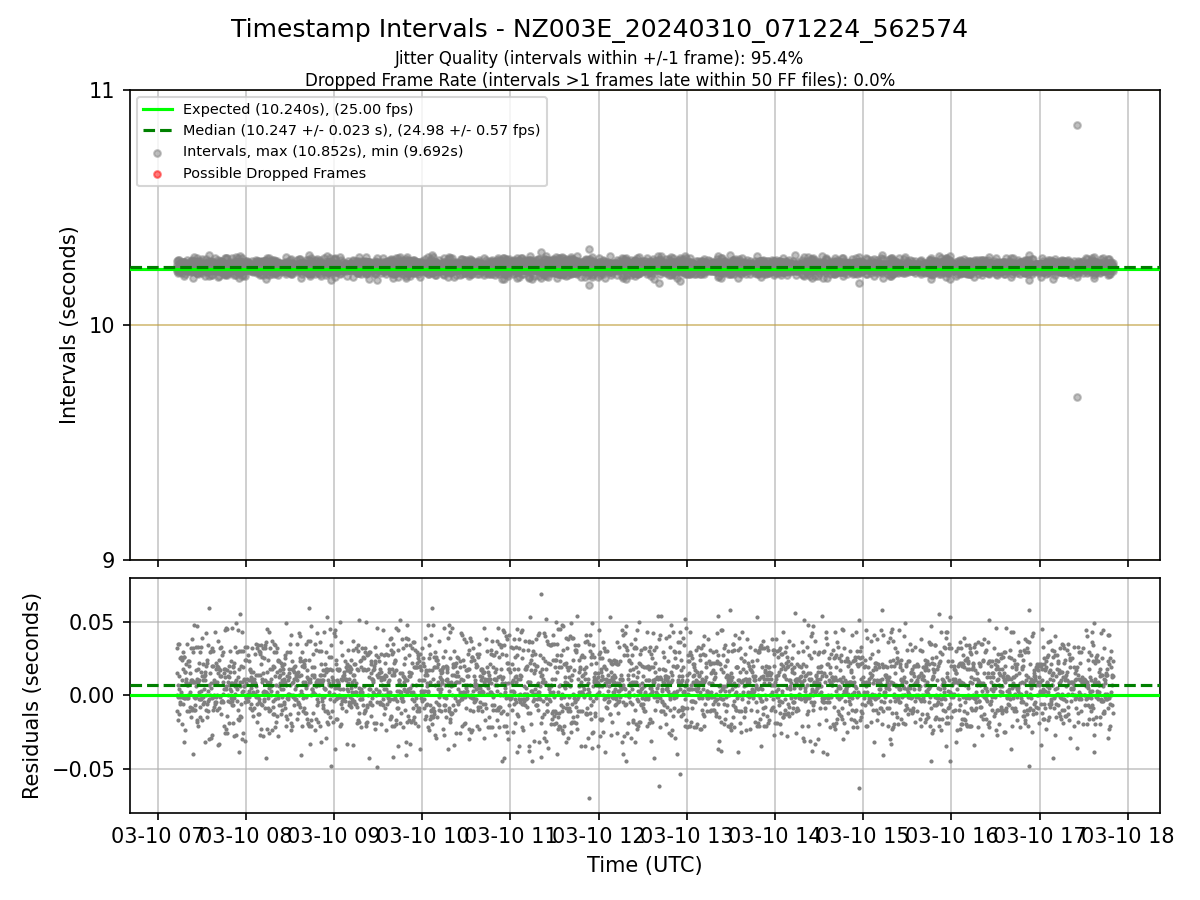Image resolution: width=1200 pixels, height=900 pixels.
Task: Click the residuals tick label '−0.05'
Action: coord(84,769)
